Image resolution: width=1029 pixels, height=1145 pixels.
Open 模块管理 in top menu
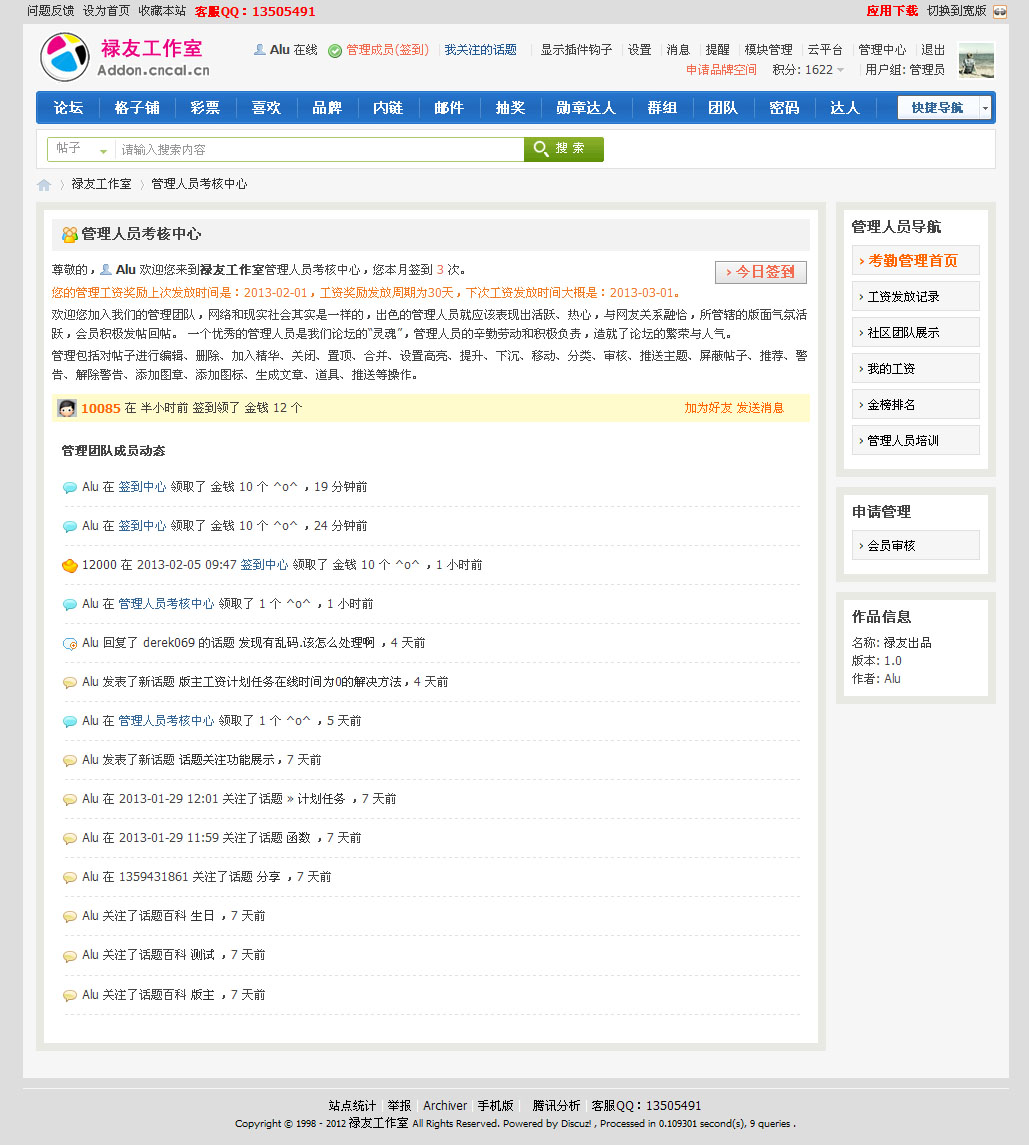tap(768, 50)
